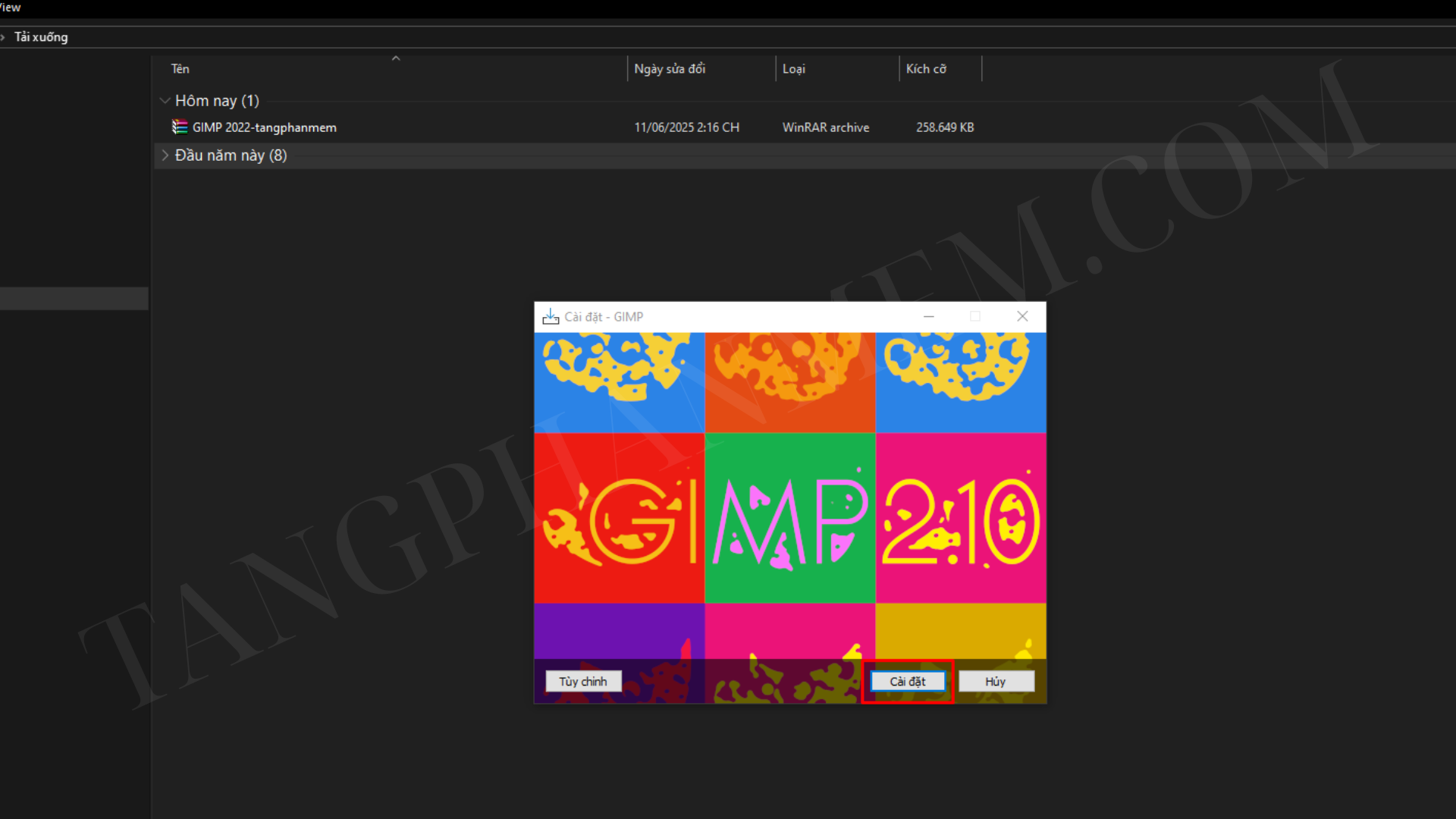Select the GIMP 2022-tangphanmem file name
Image resolution: width=1456 pixels, height=819 pixels.
pyautogui.click(x=264, y=127)
